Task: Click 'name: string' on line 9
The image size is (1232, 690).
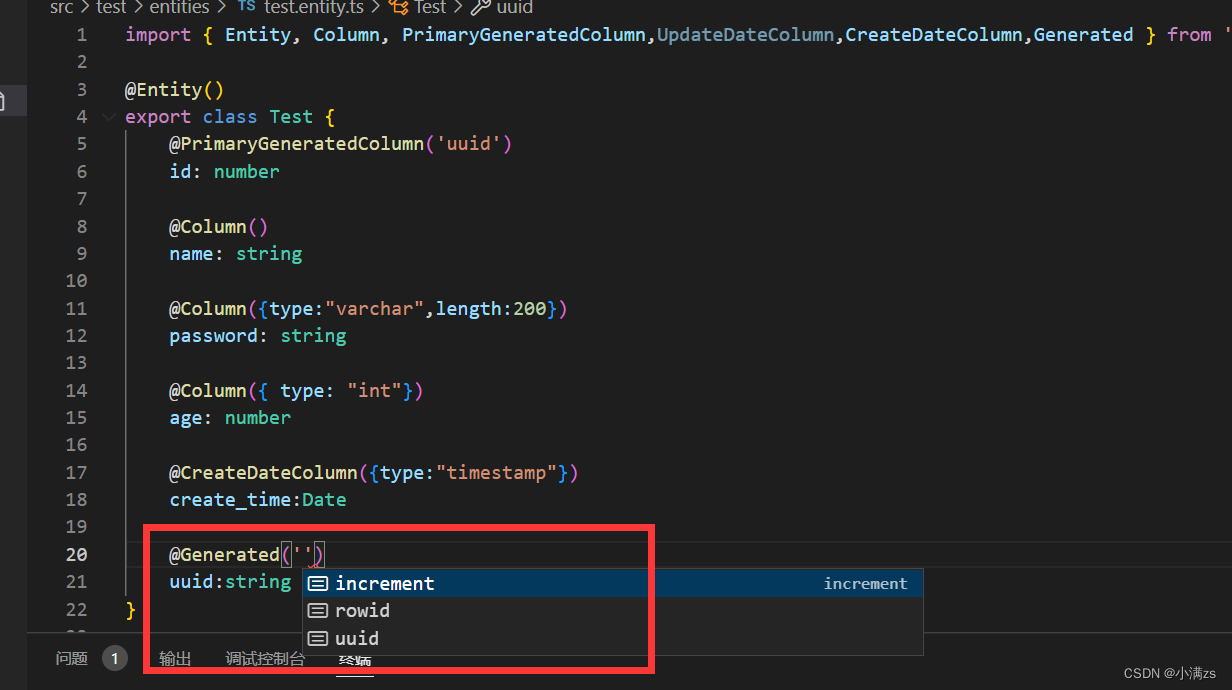Action: coord(235,254)
